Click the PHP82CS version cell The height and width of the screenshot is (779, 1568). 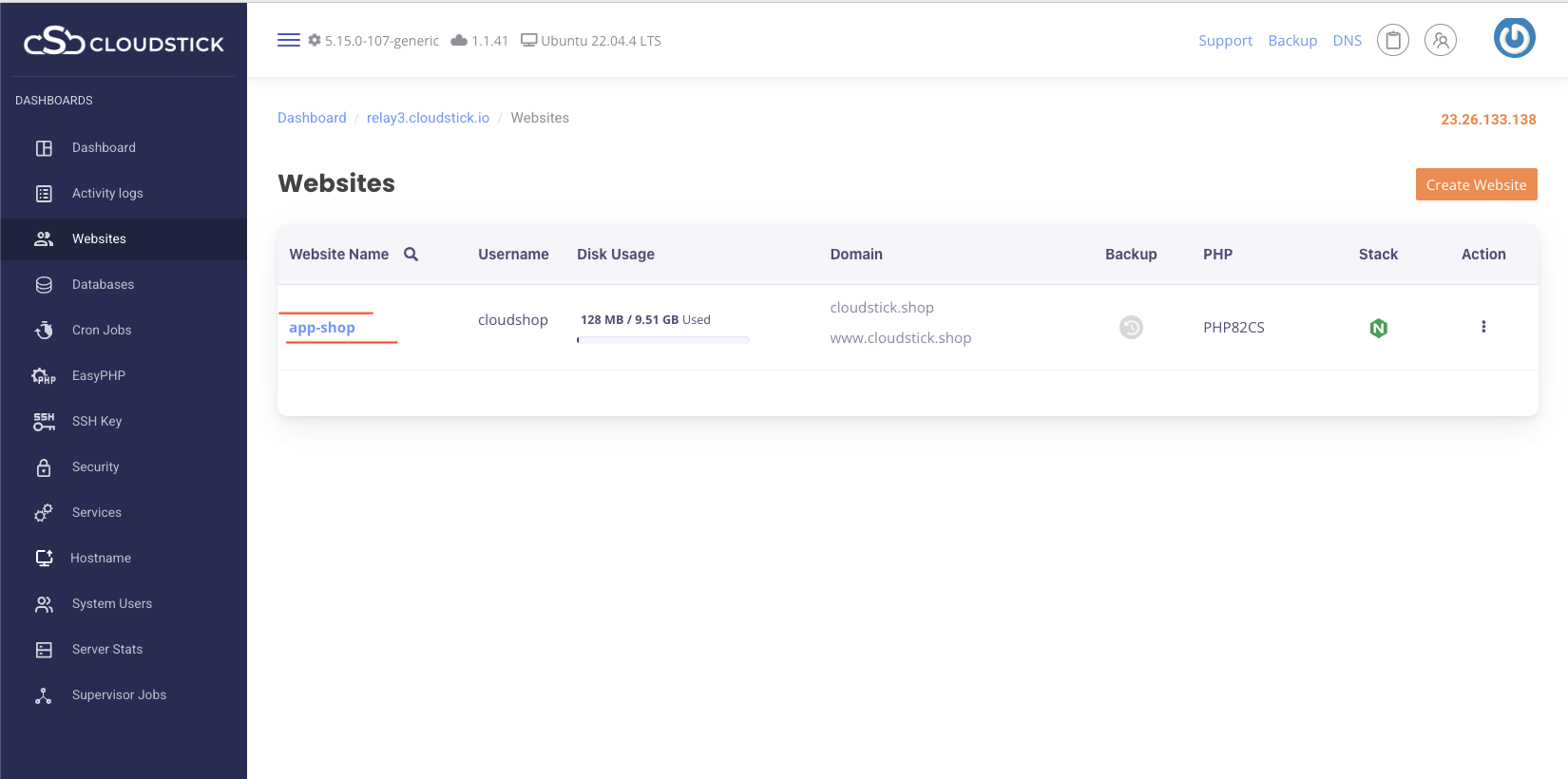click(1233, 327)
